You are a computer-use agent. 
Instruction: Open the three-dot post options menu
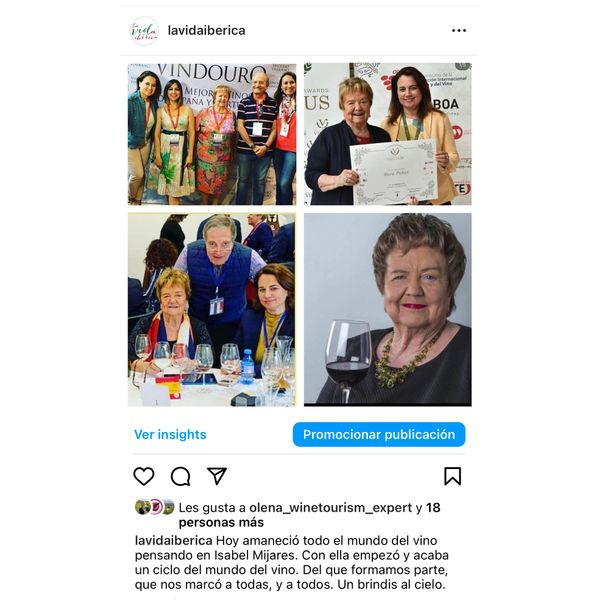point(459,31)
